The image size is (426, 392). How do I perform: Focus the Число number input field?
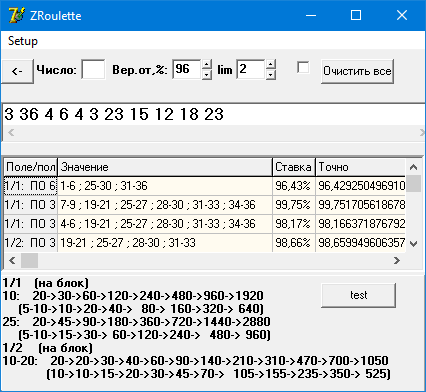[x=93, y=69]
